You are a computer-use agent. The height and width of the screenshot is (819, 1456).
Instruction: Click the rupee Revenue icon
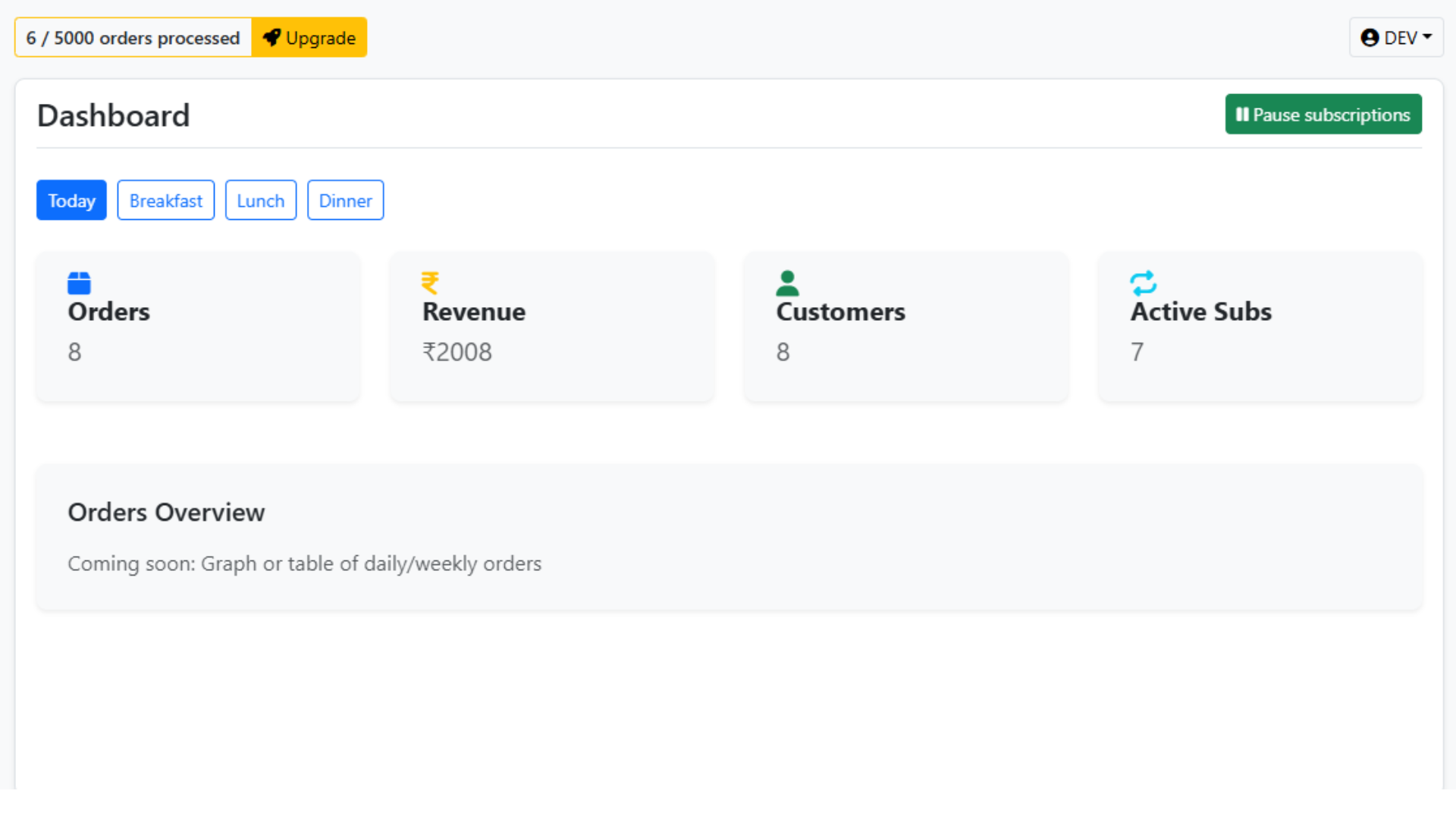(x=430, y=283)
